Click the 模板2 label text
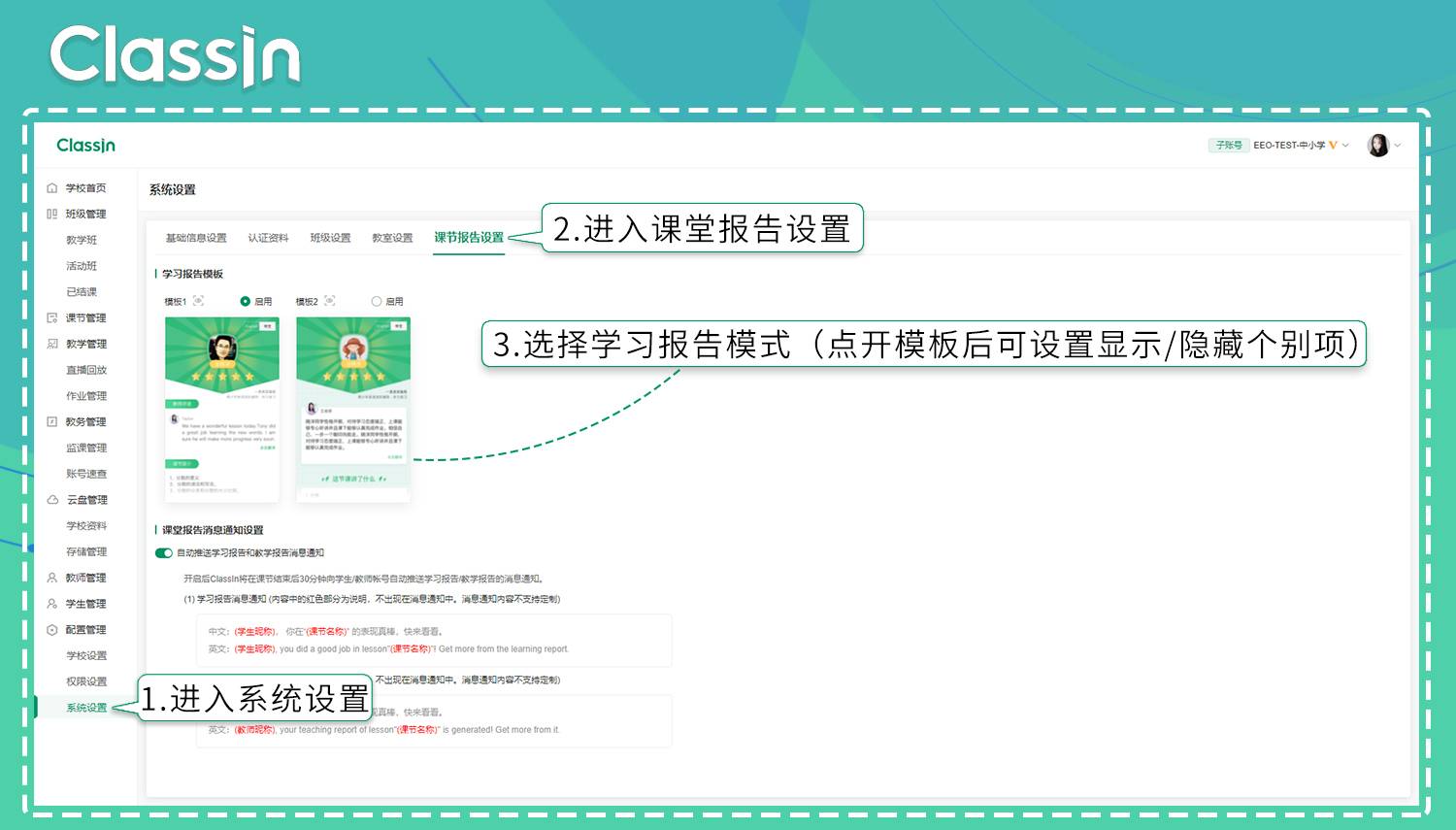This screenshot has height=830, width=1456. pos(307,302)
